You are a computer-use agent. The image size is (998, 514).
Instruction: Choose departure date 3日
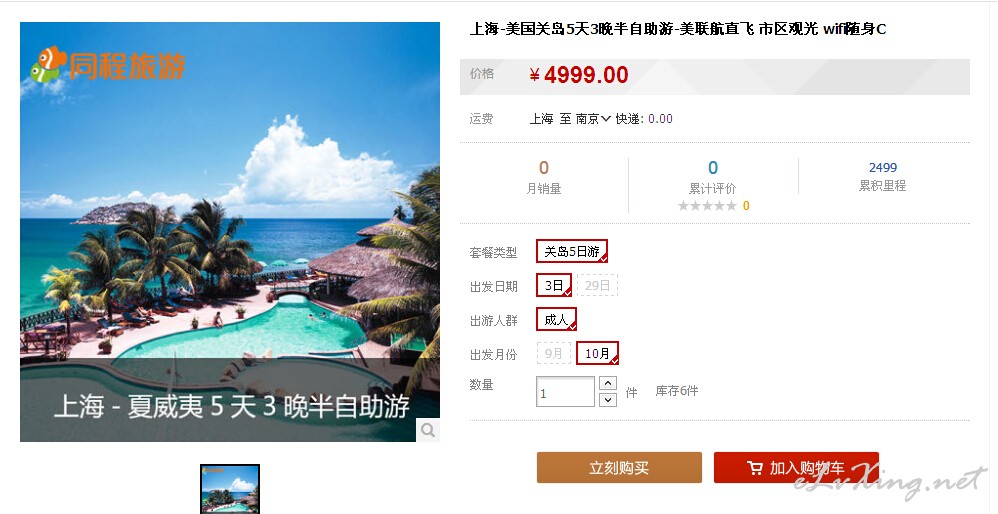(554, 286)
